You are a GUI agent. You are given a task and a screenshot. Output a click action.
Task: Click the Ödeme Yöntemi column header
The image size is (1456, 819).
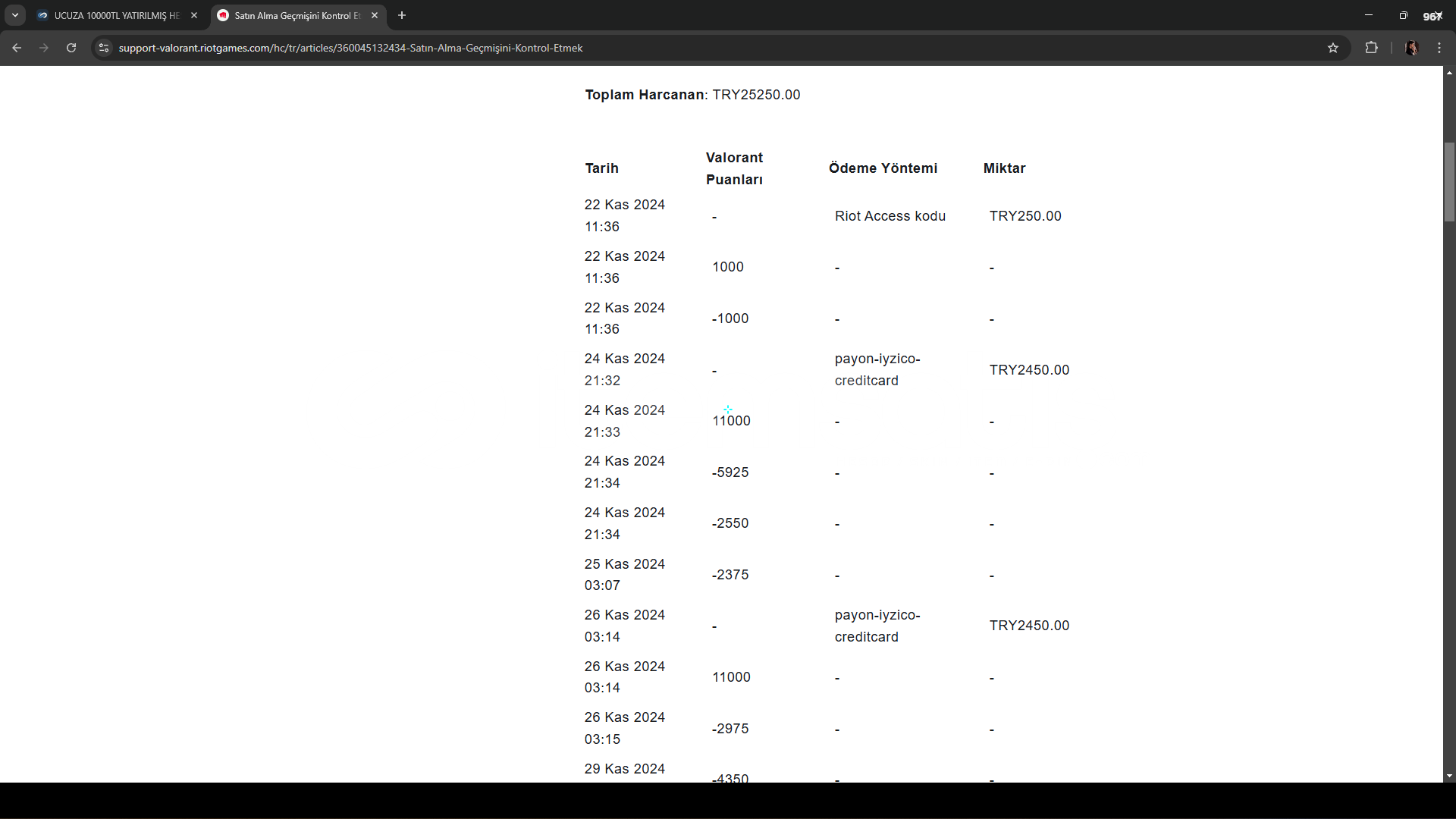[883, 168]
